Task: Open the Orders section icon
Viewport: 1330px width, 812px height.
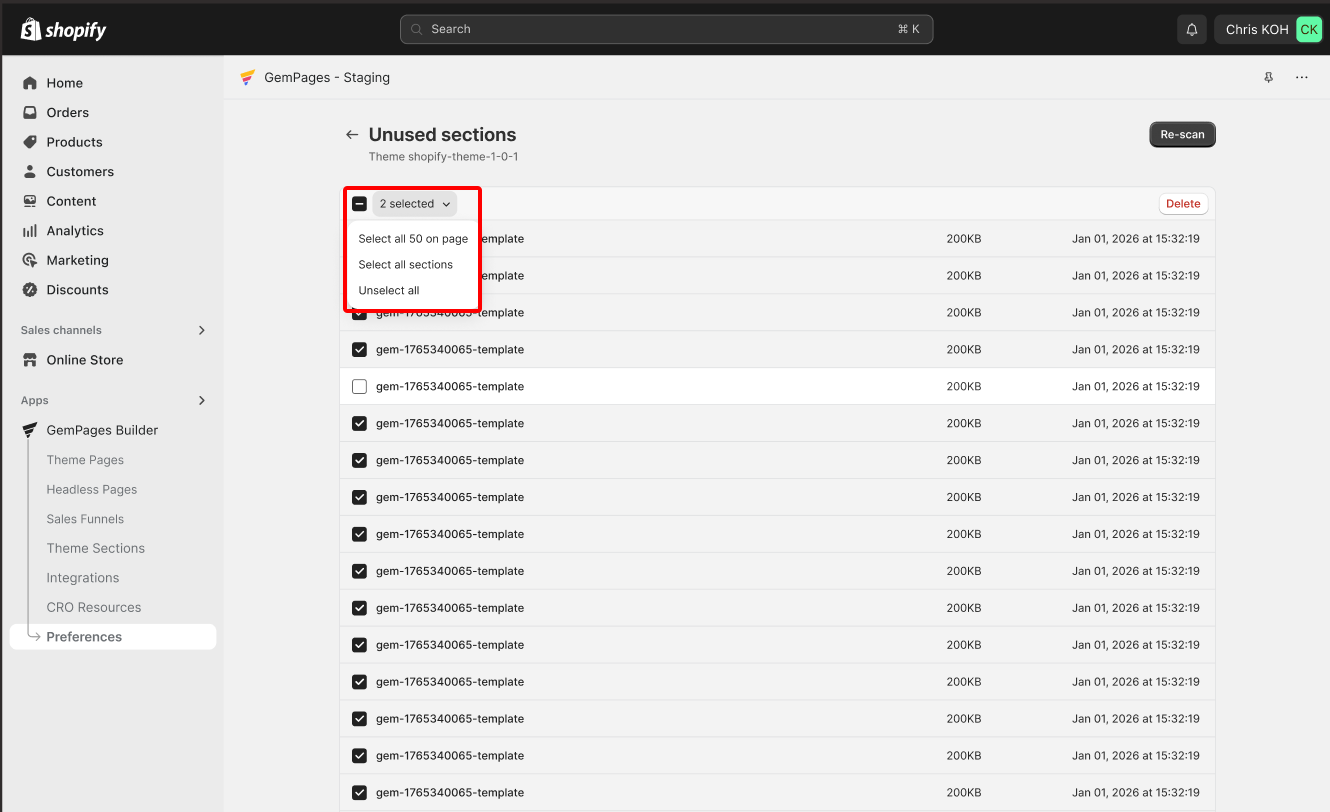Action: [x=29, y=112]
